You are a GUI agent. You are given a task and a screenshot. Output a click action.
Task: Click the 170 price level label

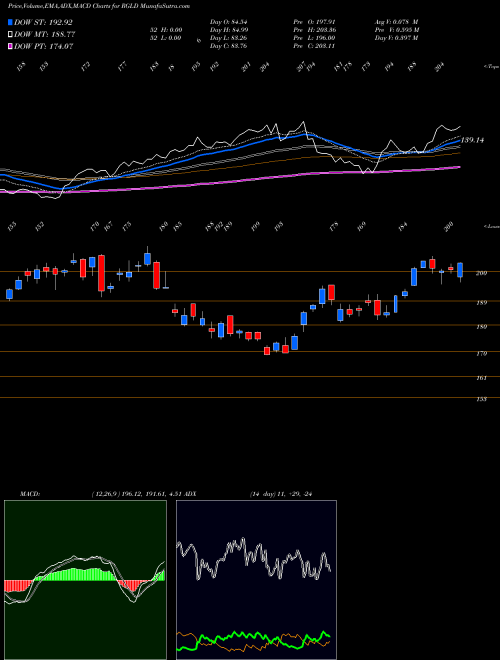pos(481,354)
